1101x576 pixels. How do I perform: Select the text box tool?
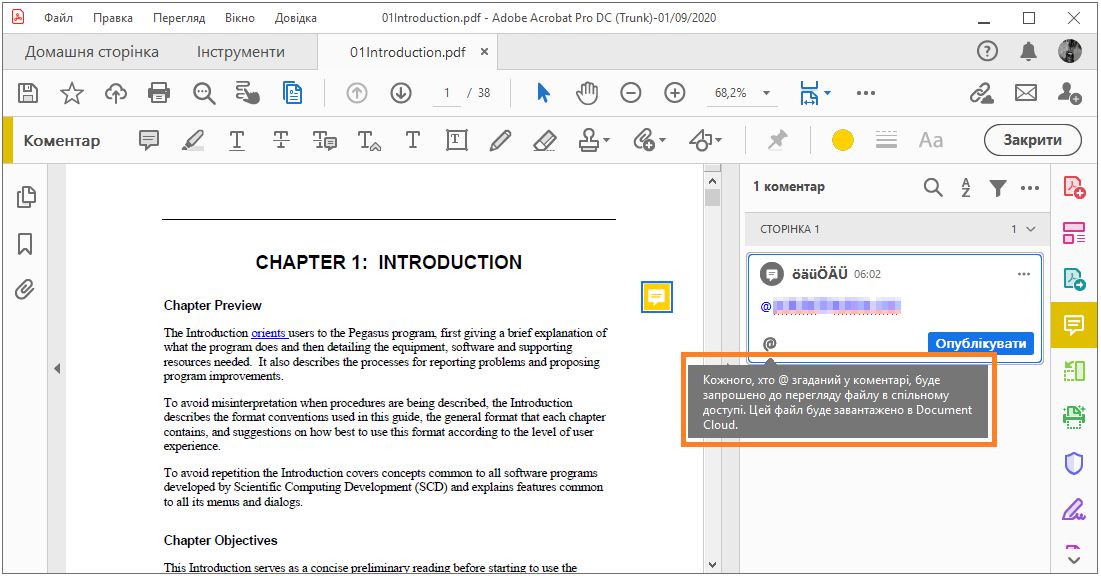tap(456, 140)
